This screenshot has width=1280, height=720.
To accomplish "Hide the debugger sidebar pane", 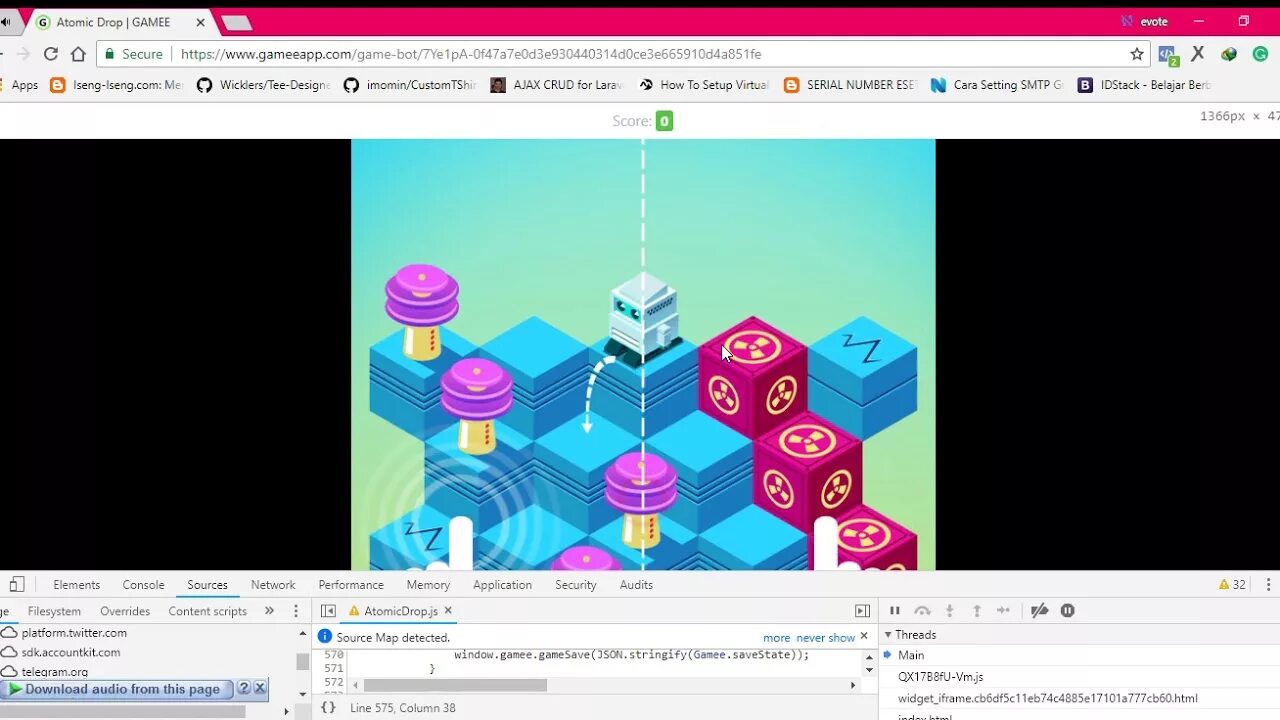I will (862, 610).
